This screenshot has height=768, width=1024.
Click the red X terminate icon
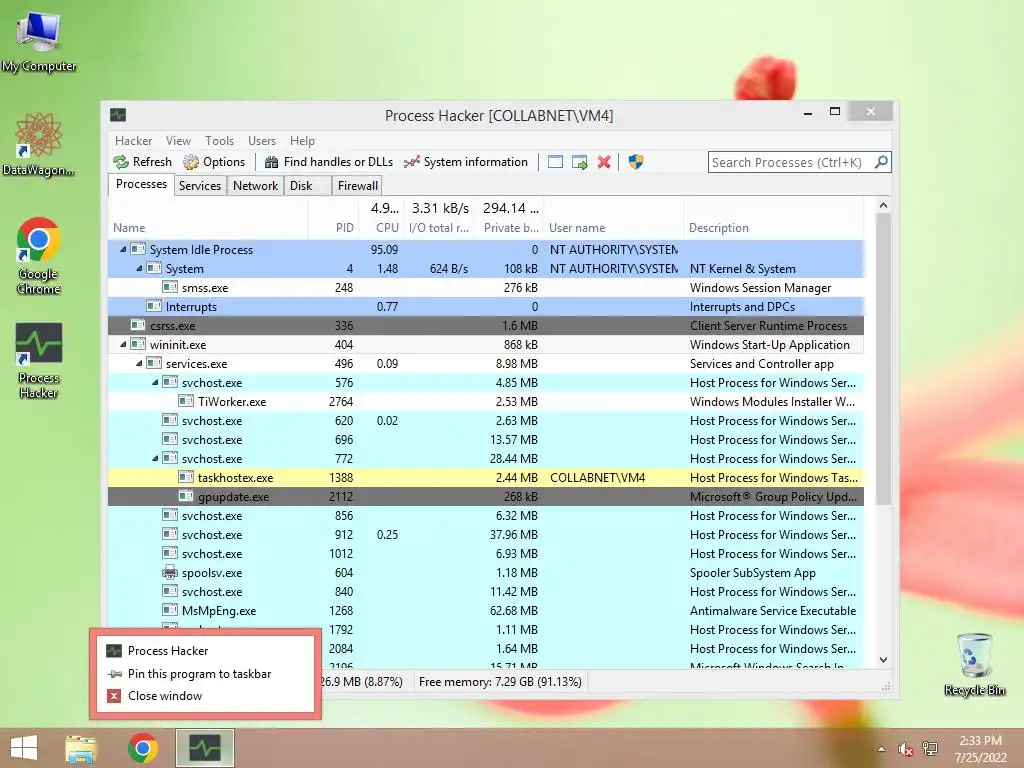point(604,162)
